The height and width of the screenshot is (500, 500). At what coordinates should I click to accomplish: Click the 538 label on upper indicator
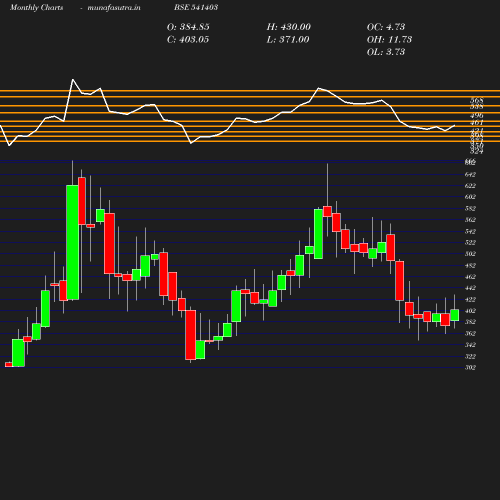pos(477,107)
